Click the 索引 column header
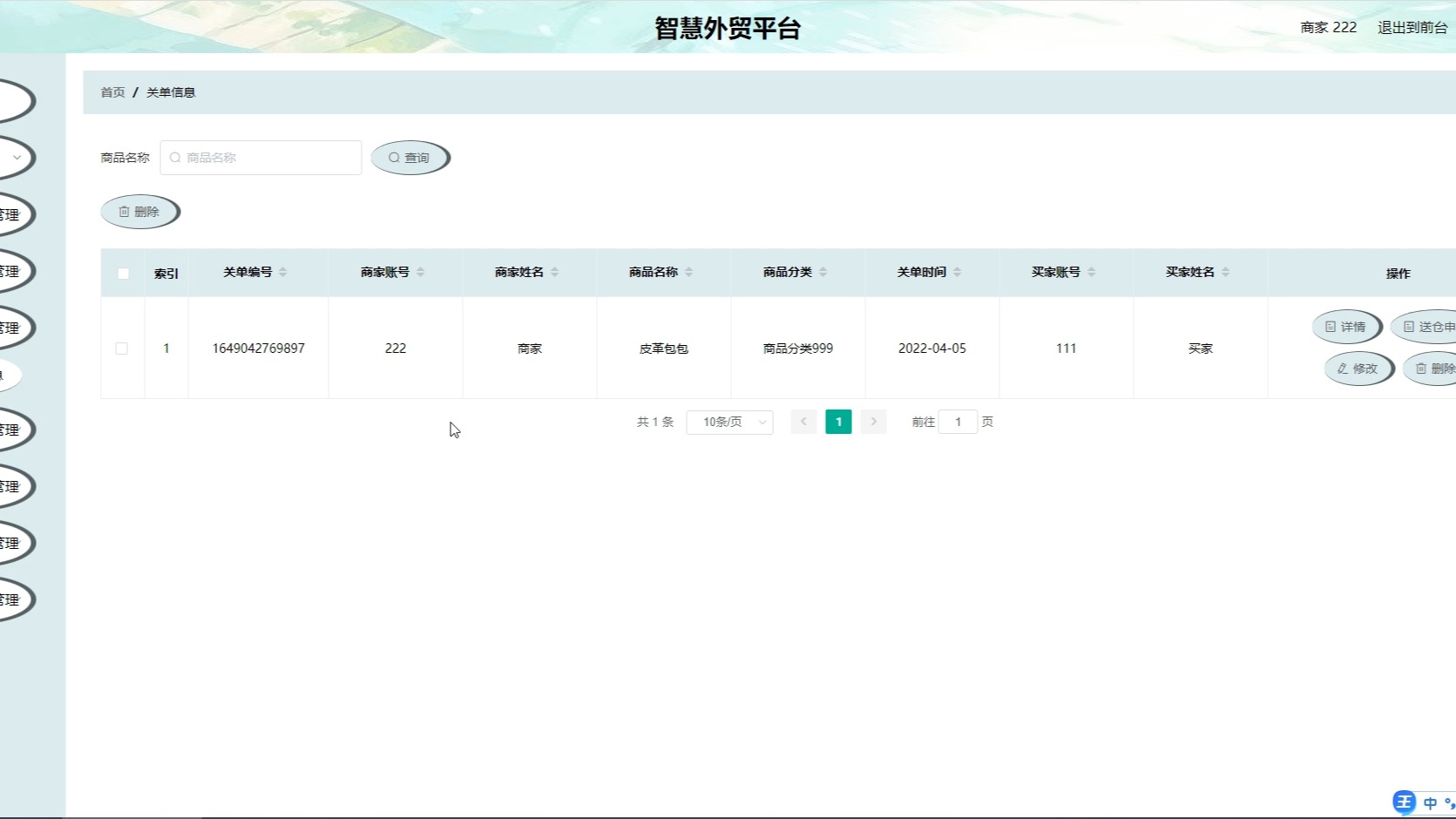The height and width of the screenshot is (819, 1456). coord(166,274)
